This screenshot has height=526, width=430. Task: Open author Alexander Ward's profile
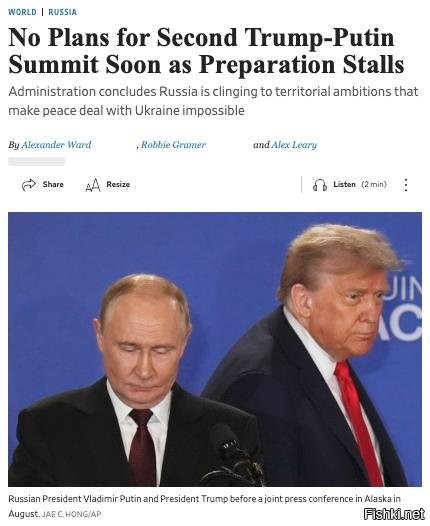coord(56,145)
